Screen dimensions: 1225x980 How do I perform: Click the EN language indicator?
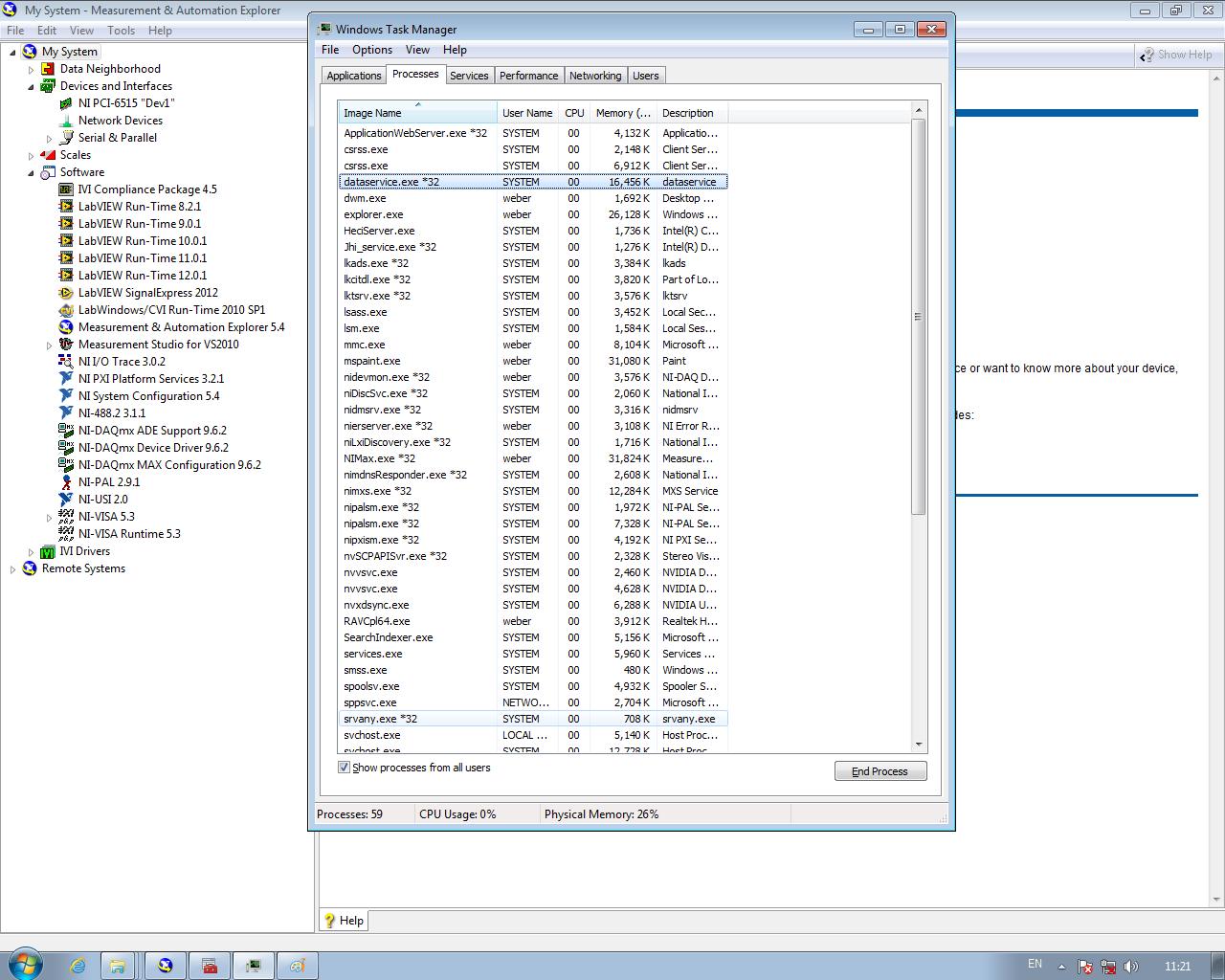1035,965
